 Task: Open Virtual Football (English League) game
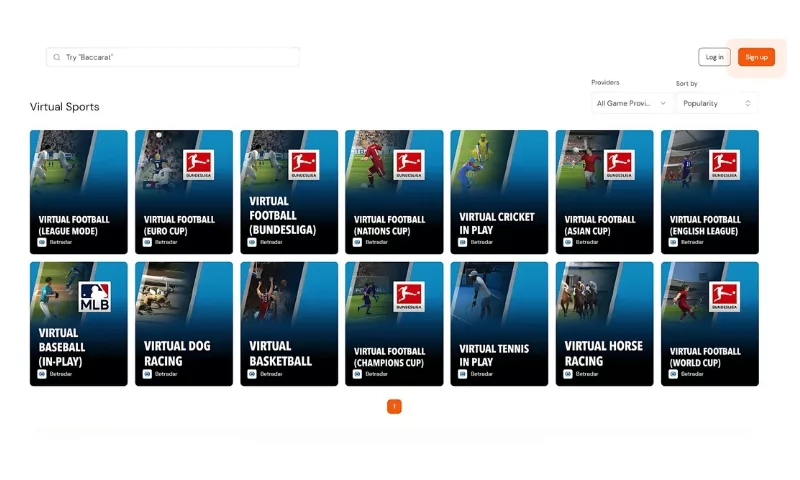[x=710, y=192]
